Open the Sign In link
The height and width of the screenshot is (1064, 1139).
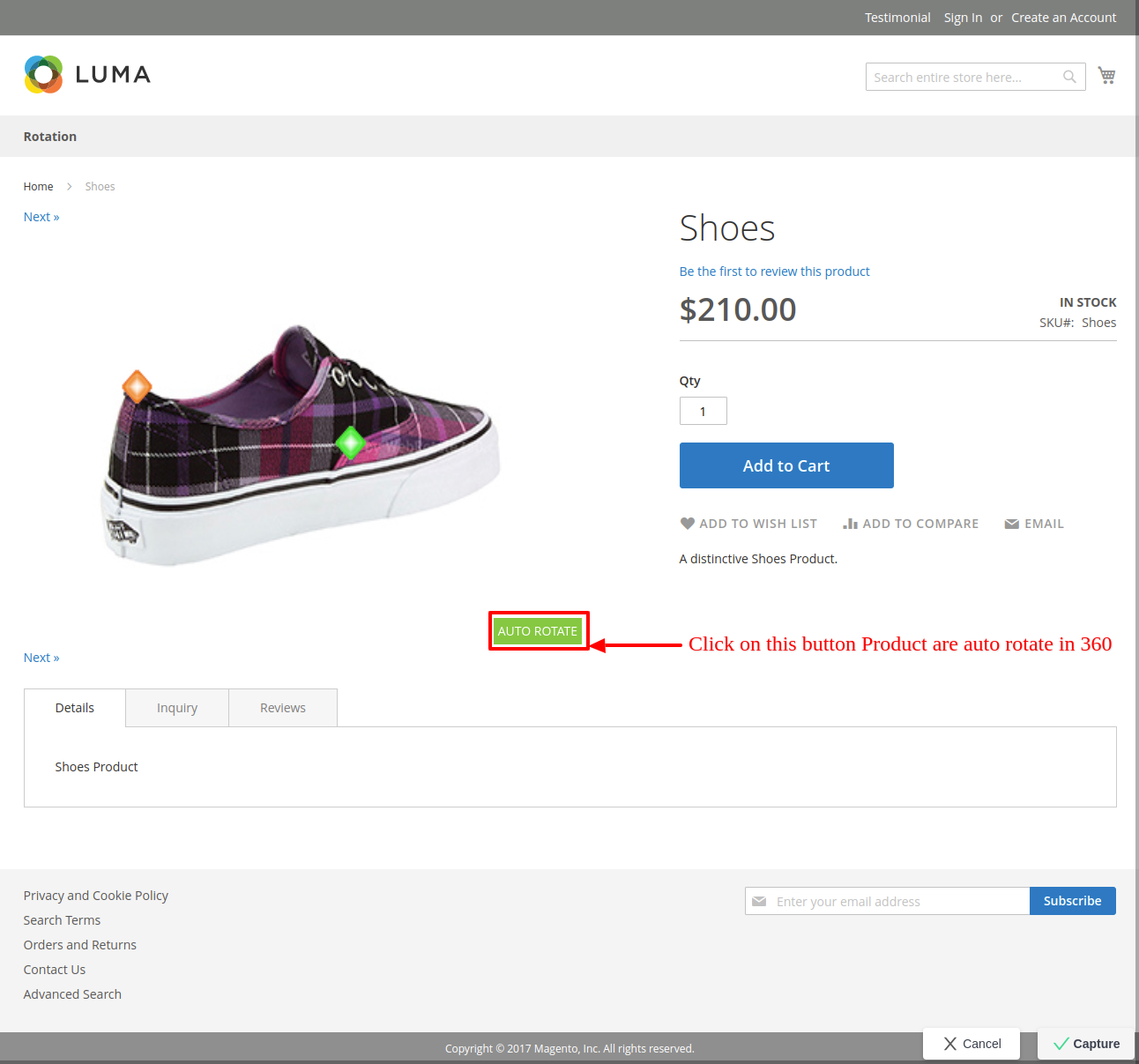(x=963, y=18)
